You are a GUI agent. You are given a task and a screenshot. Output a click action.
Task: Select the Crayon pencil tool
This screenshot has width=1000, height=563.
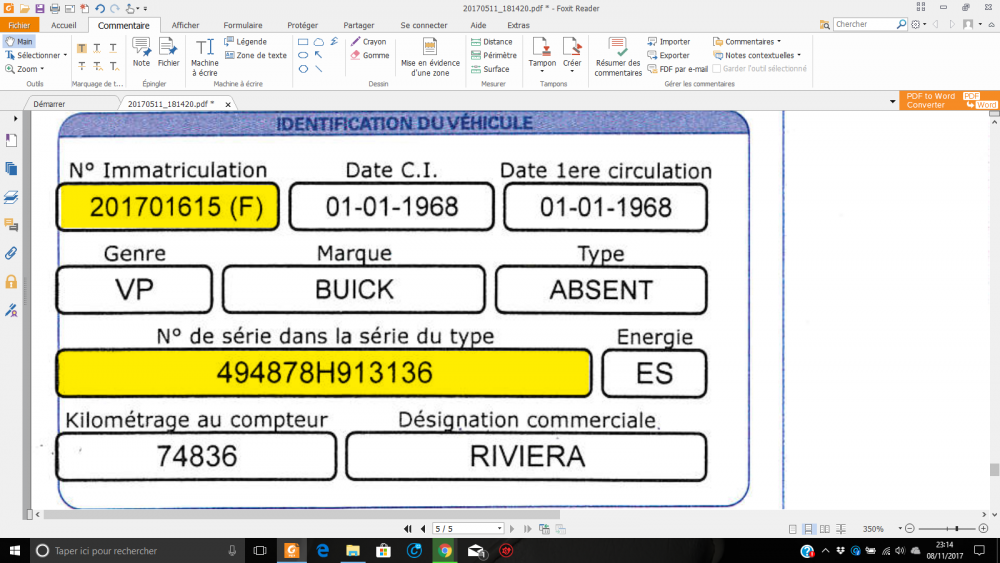pos(368,41)
